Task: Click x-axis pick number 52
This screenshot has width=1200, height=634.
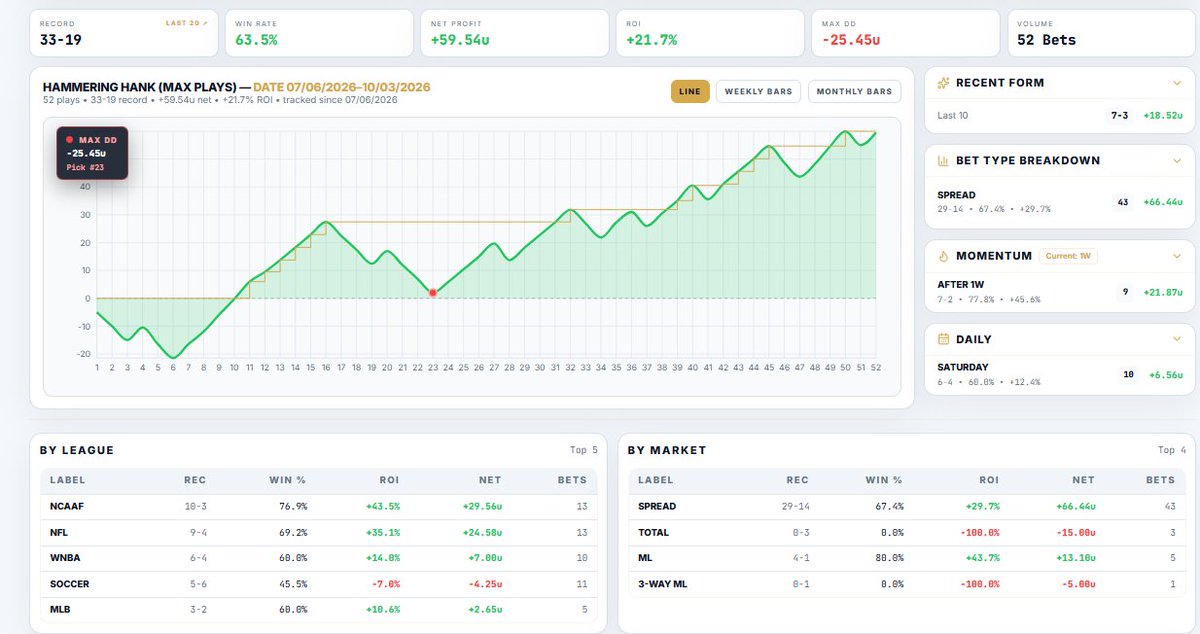Action: pyautogui.click(x=876, y=368)
